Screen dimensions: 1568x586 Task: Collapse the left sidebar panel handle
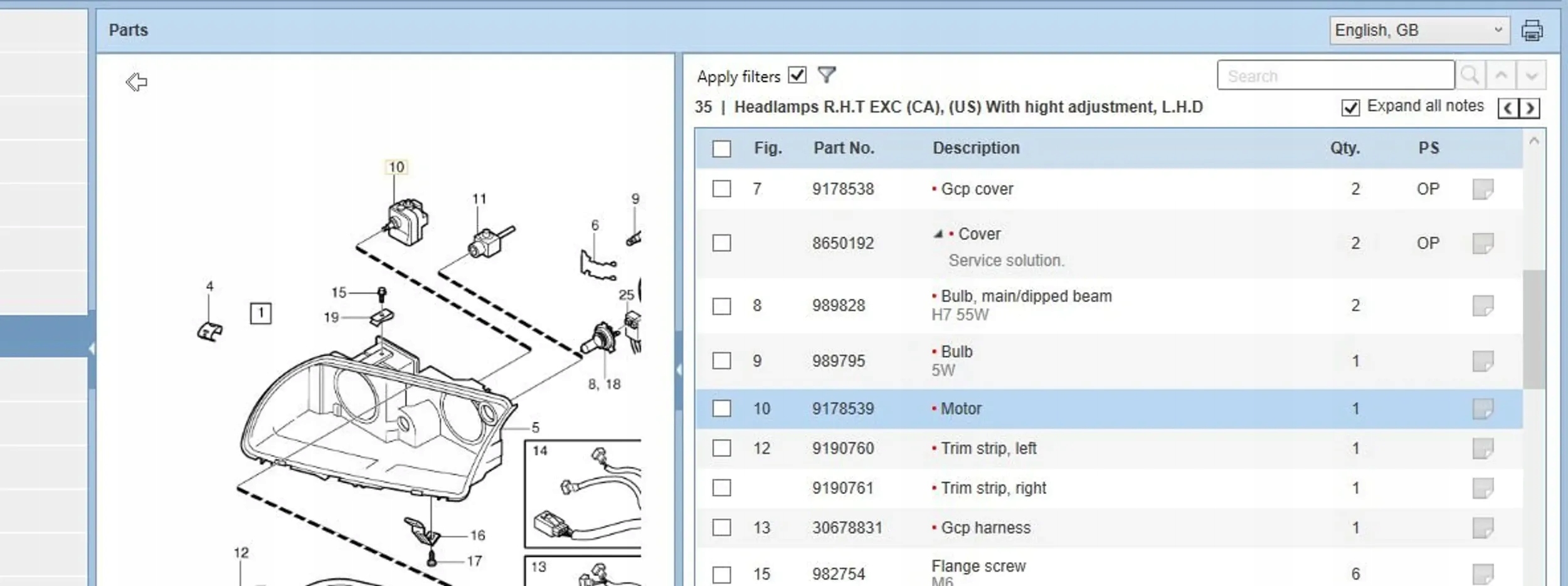pos(92,349)
